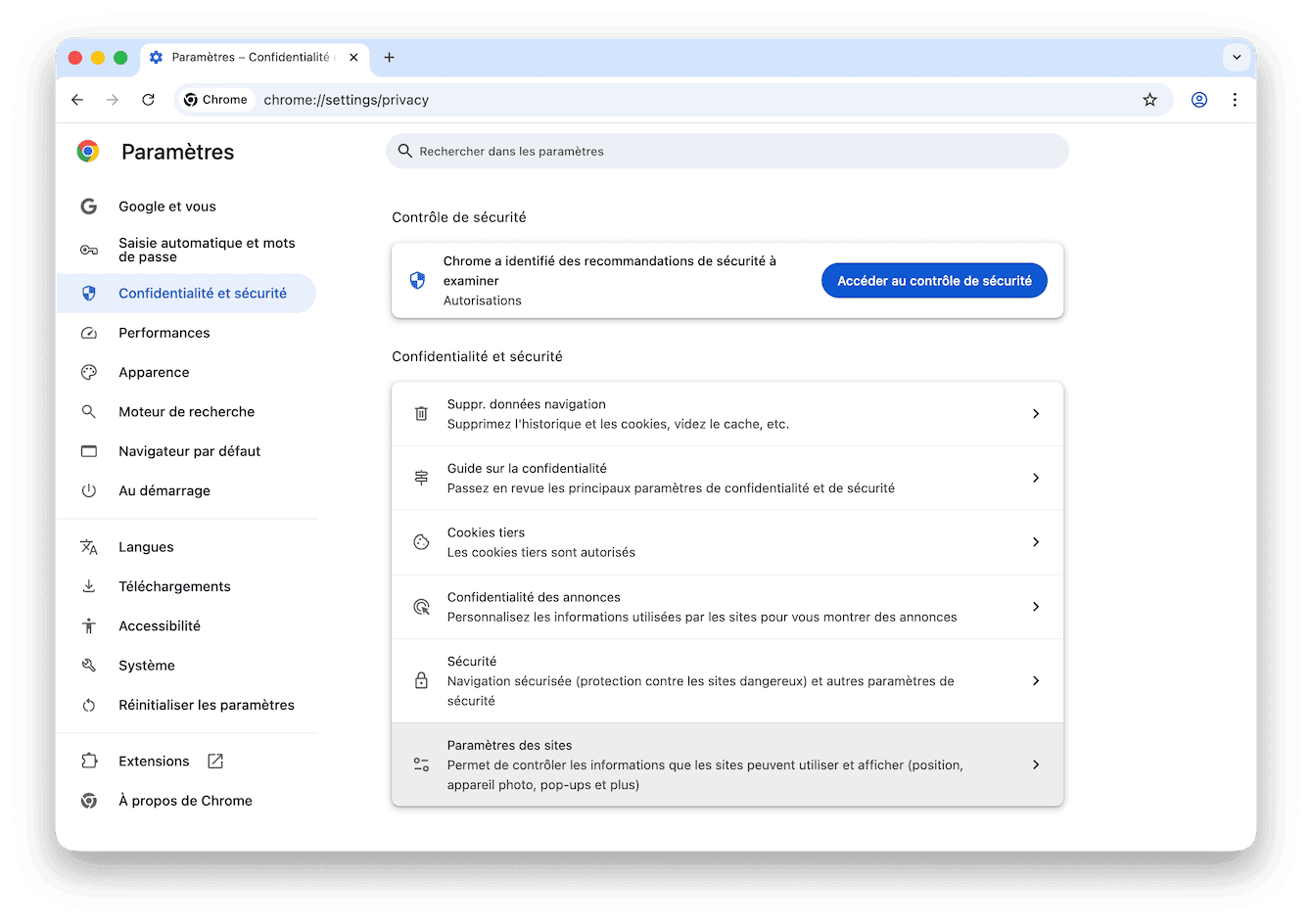Click the external link icon beside Extensions
Image resolution: width=1312 pixels, height=924 pixels.
coord(214,761)
